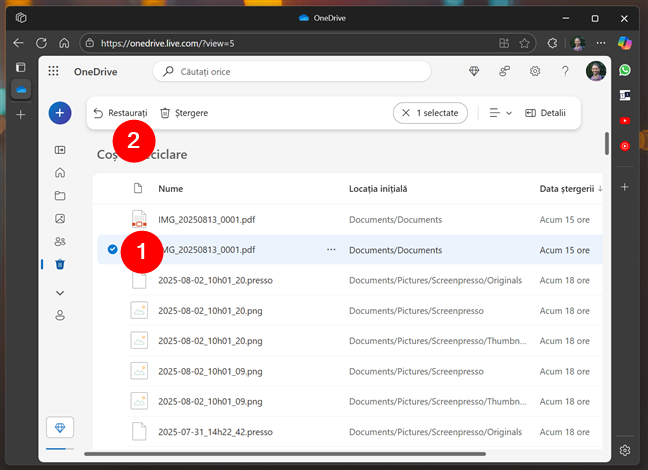View site information lock icon

90,43
